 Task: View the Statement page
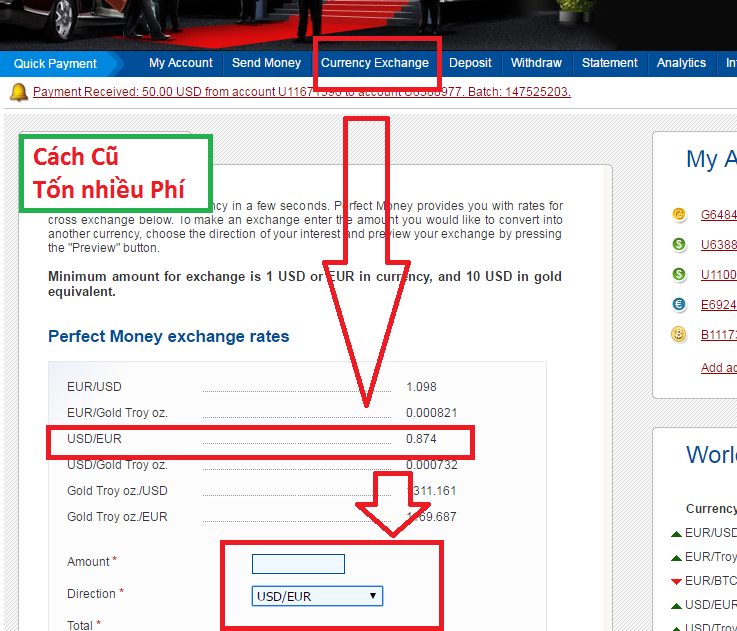click(x=610, y=63)
